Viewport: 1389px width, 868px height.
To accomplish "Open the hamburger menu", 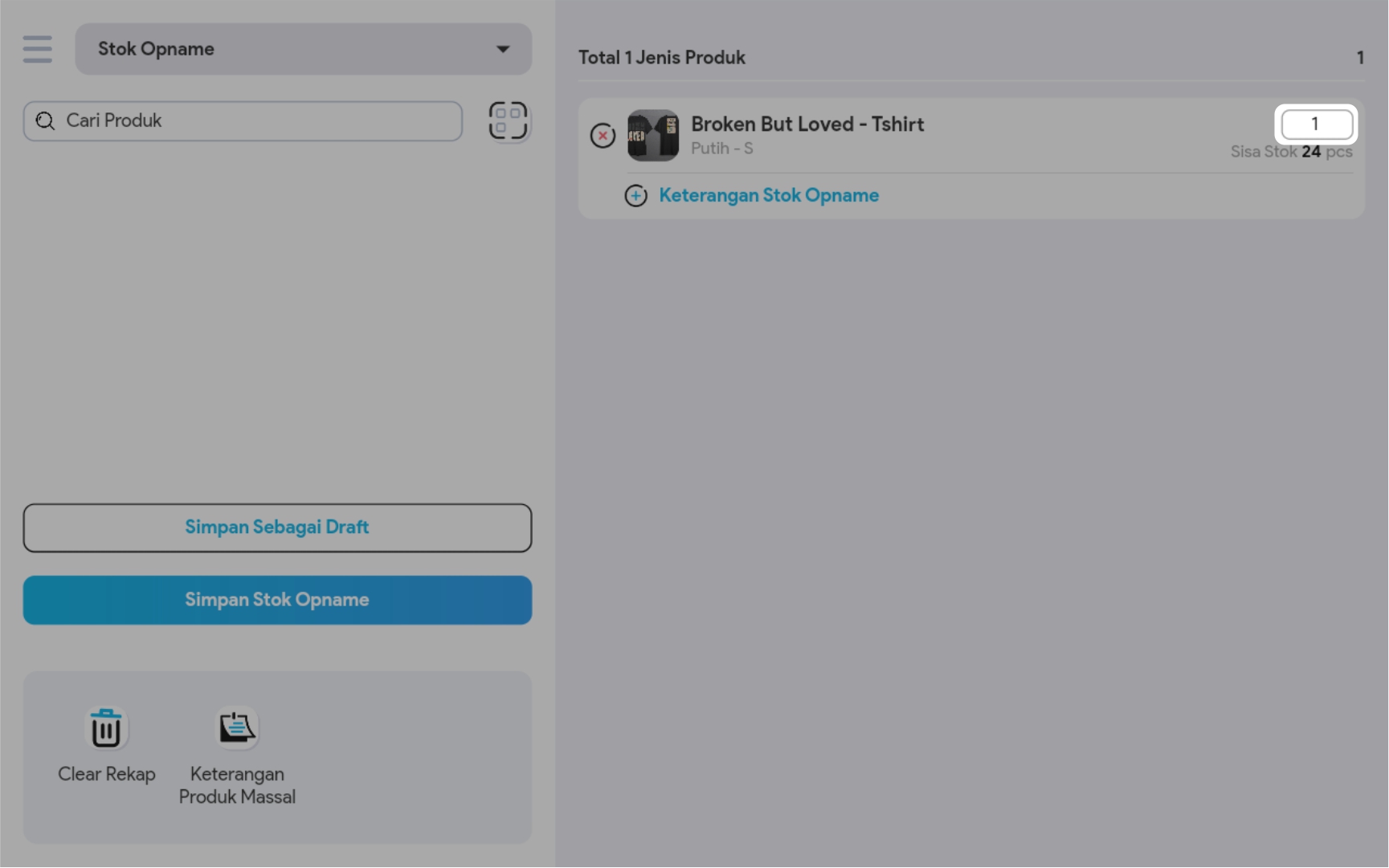I will 37,49.
